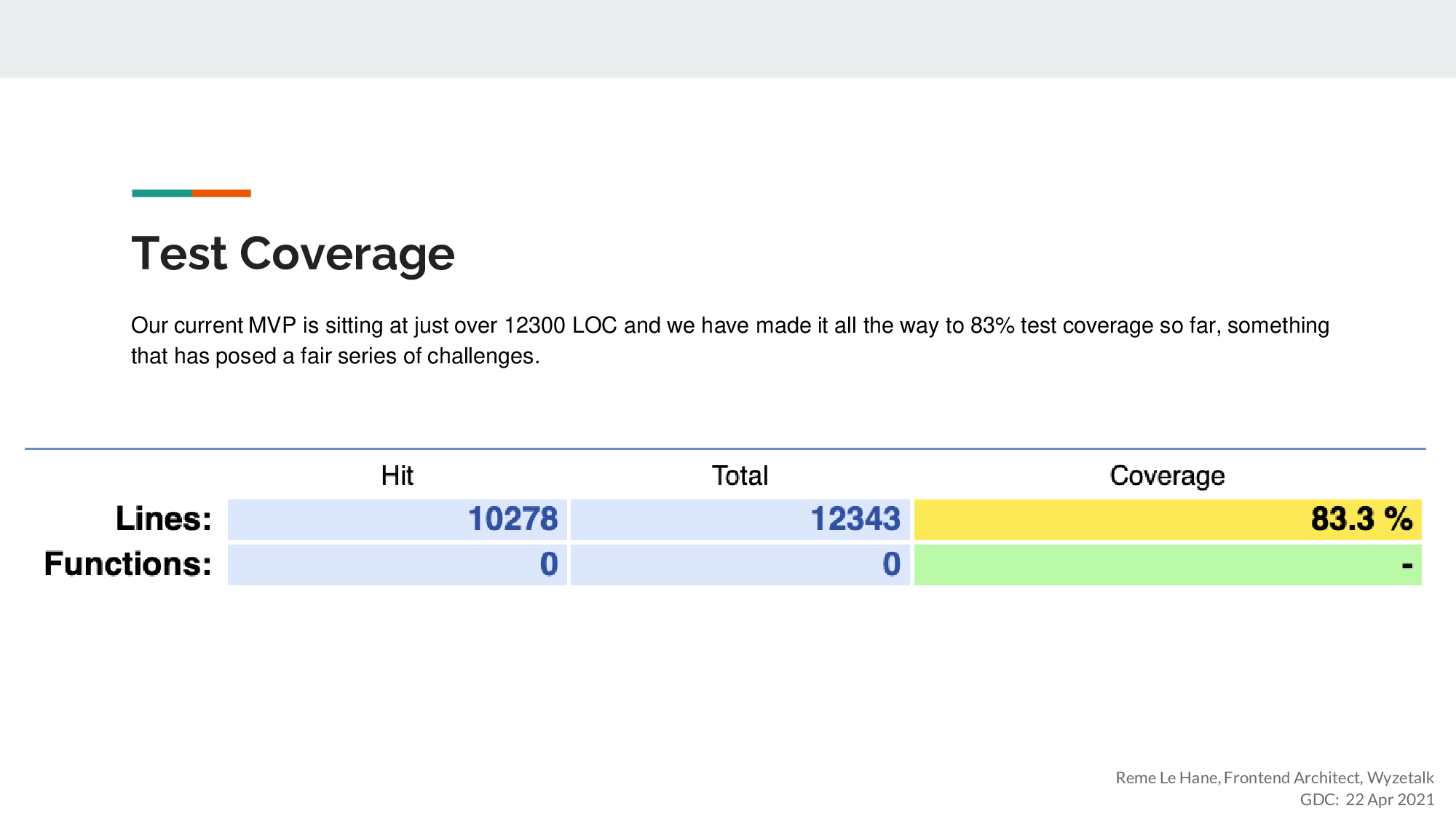
Task: Click the Total column header
Action: coord(740,475)
